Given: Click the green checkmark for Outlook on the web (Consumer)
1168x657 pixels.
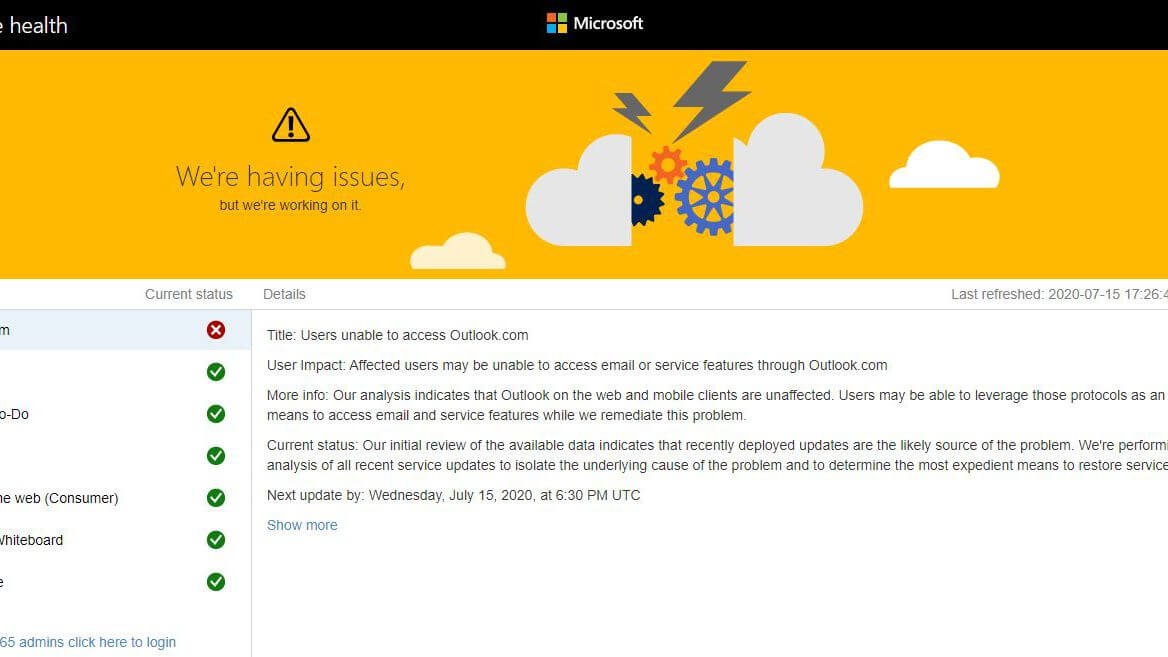Looking at the screenshot, I should pyautogui.click(x=216, y=498).
